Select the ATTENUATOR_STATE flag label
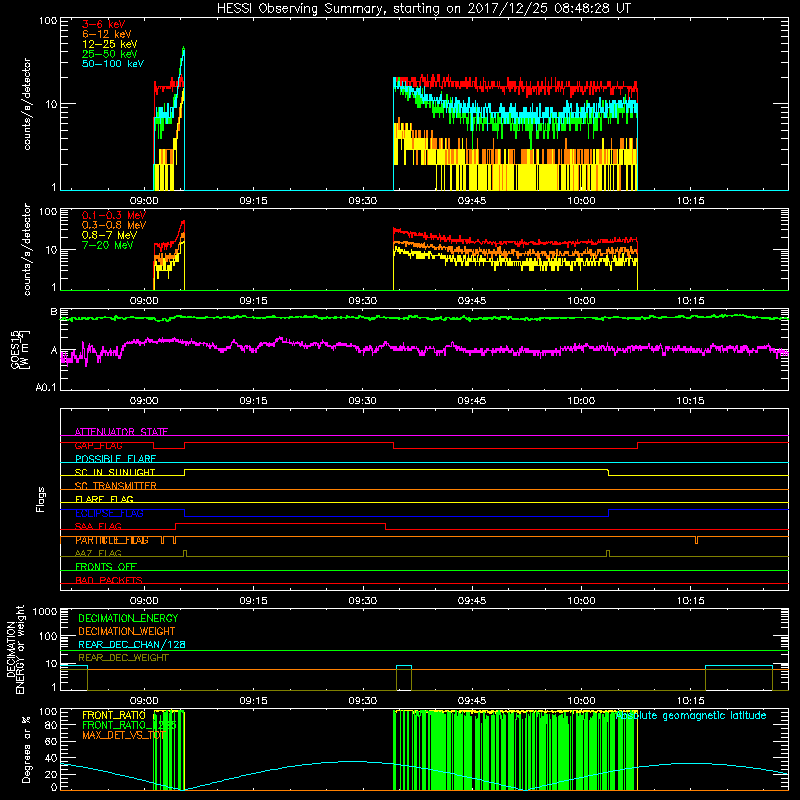Screen dimensions: 800x800 tap(121, 432)
